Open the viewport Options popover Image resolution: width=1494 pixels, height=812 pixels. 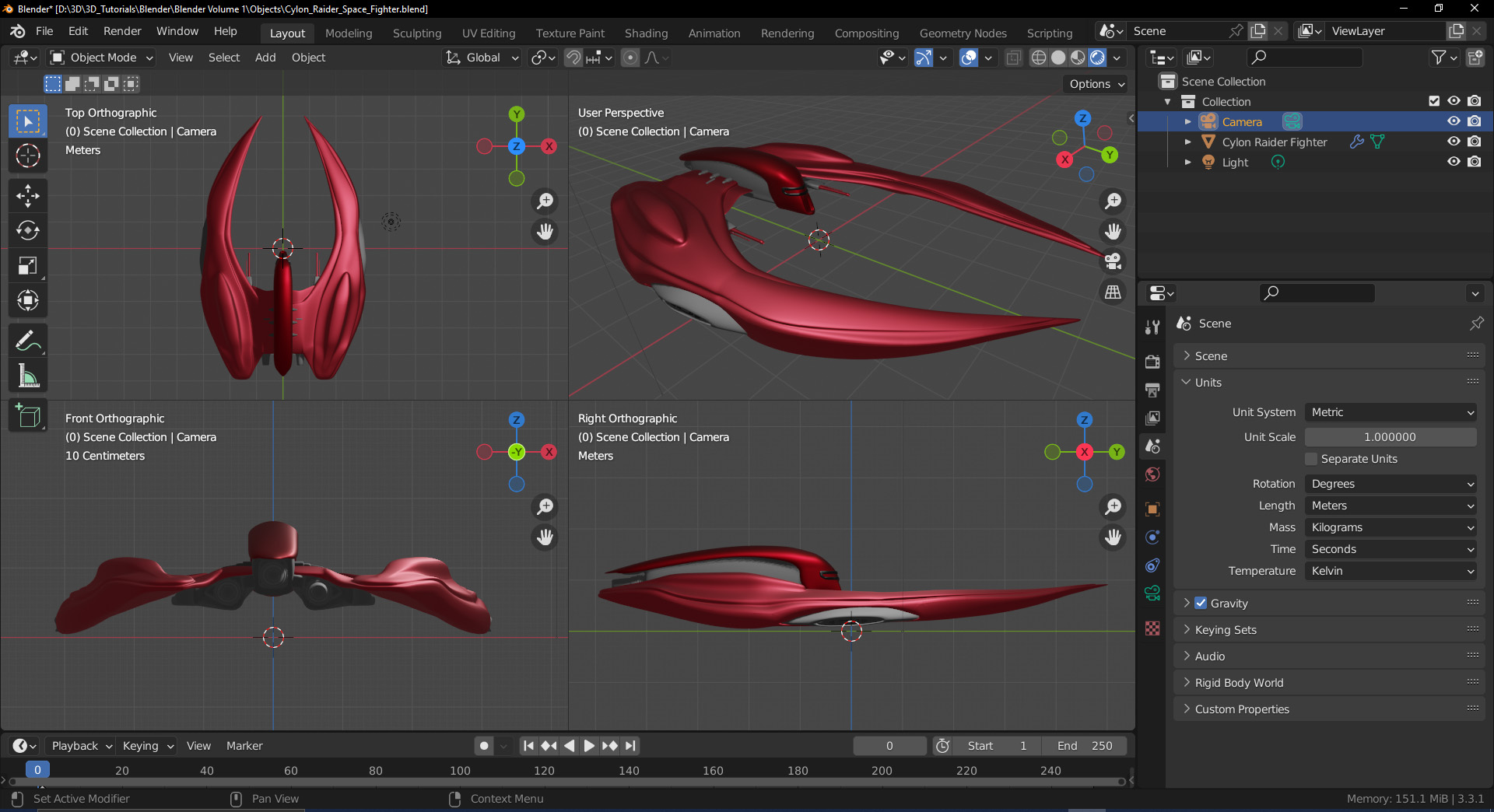tap(1093, 84)
